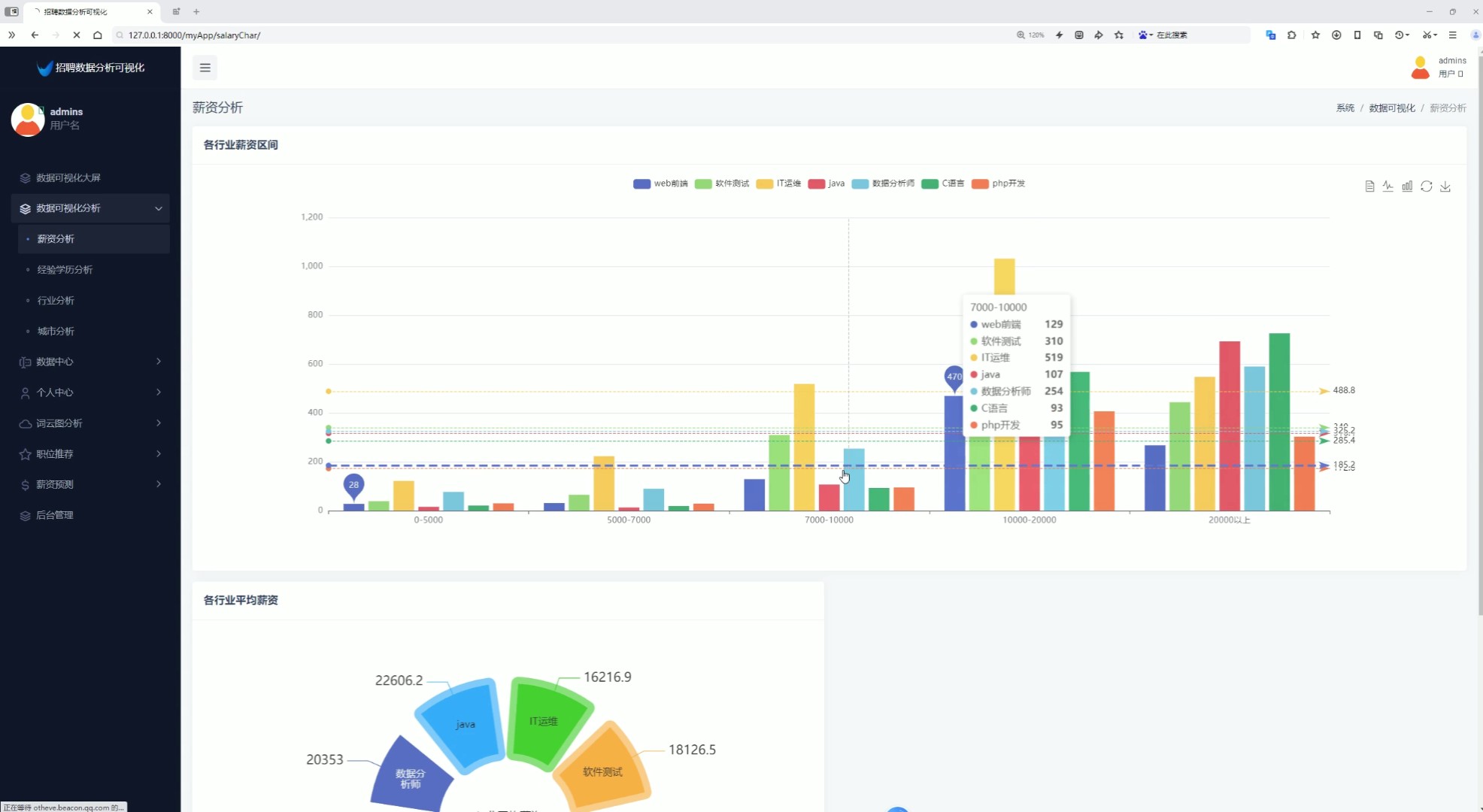This screenshot has width=1483, height=812.
Task: Open 城市分析 menu item
Action: click(56, 331)
